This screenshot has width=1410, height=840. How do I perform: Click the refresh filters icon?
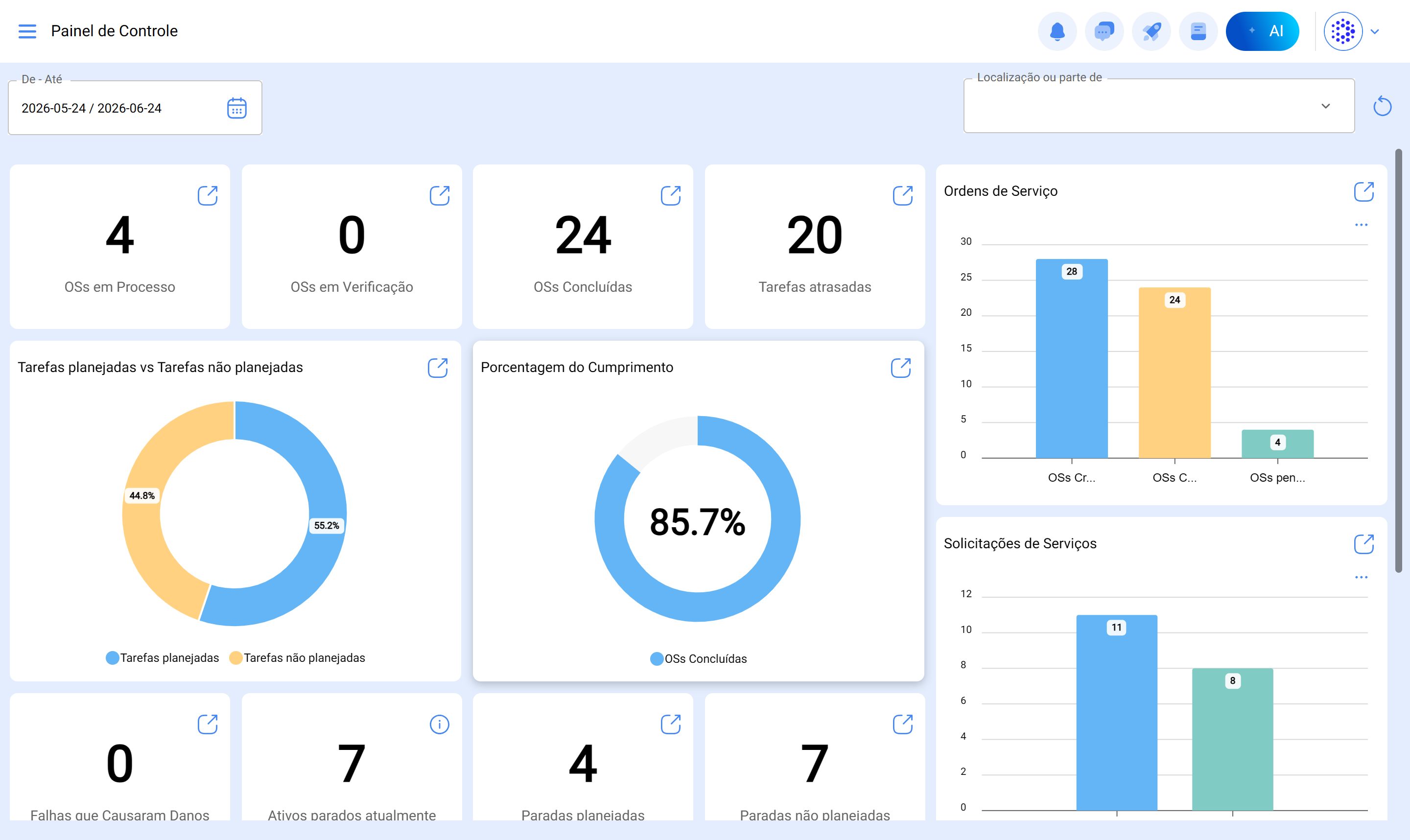click(x=1382, y=106)
